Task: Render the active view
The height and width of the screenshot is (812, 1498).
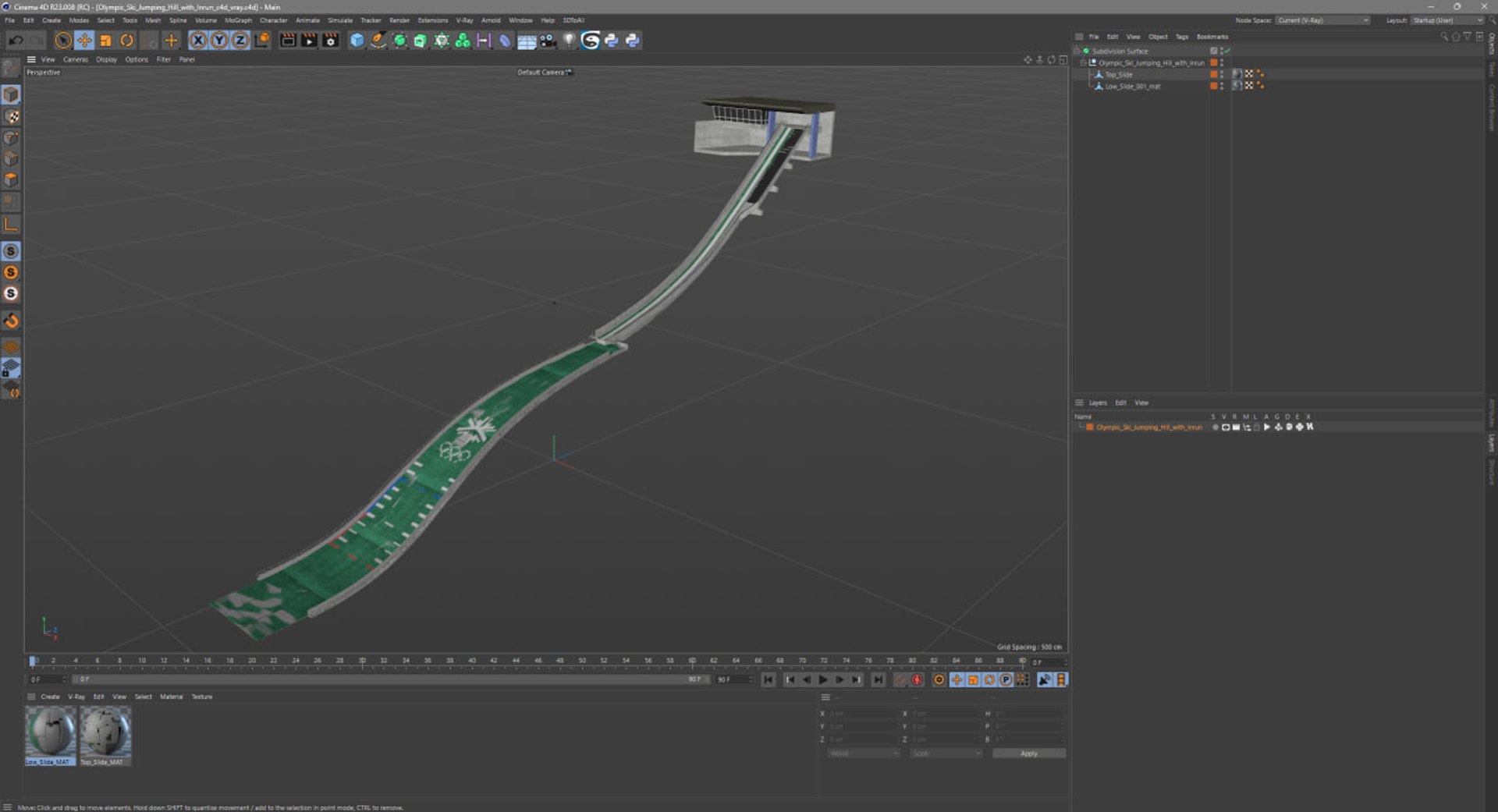Action: click(x=288, y=41)
